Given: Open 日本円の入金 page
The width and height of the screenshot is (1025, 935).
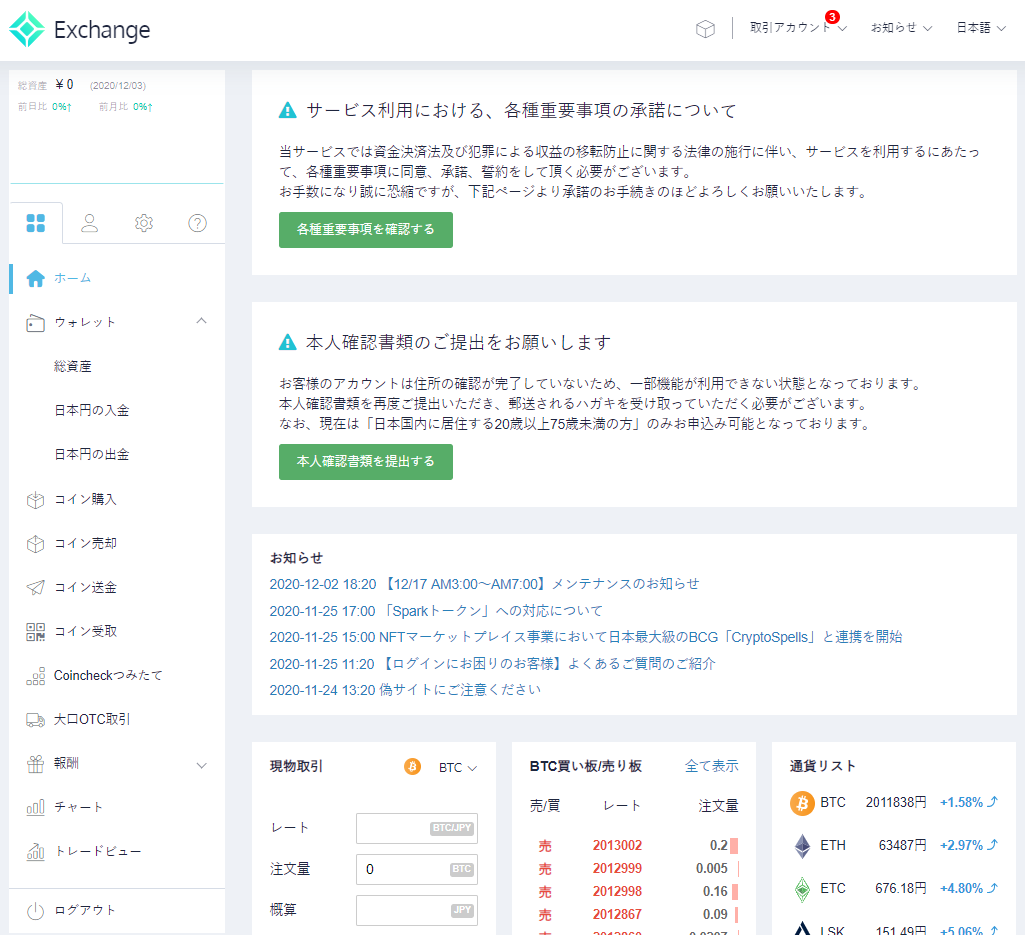Looking at the screenshot, I should point(92,411).
